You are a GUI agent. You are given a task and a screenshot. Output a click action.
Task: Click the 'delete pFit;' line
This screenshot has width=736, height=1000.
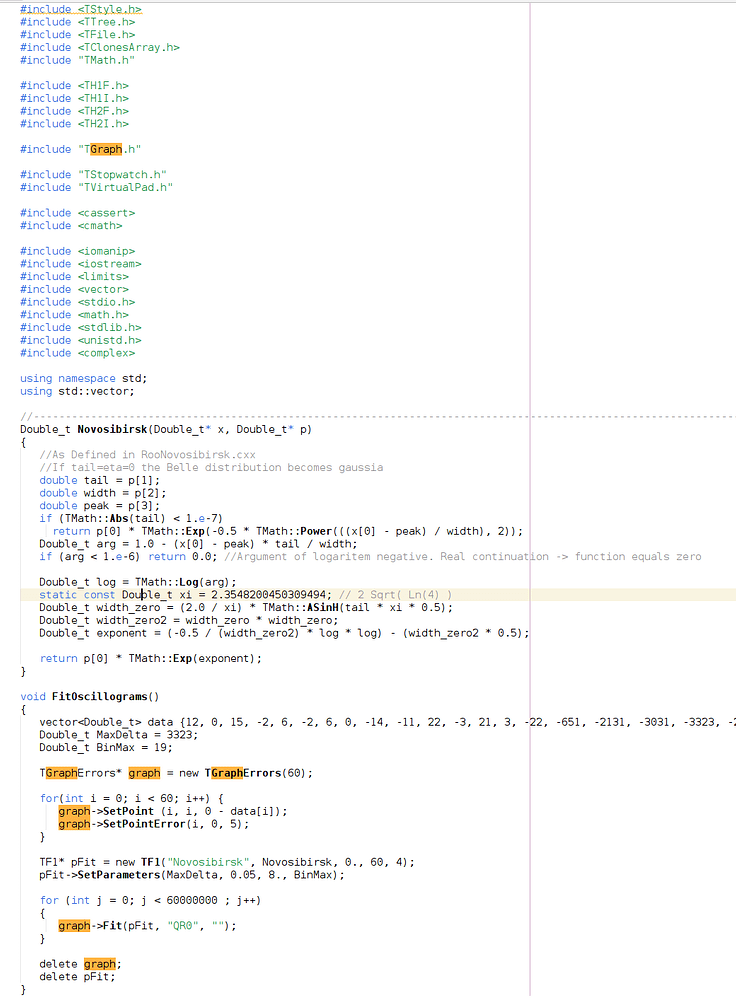77,976
